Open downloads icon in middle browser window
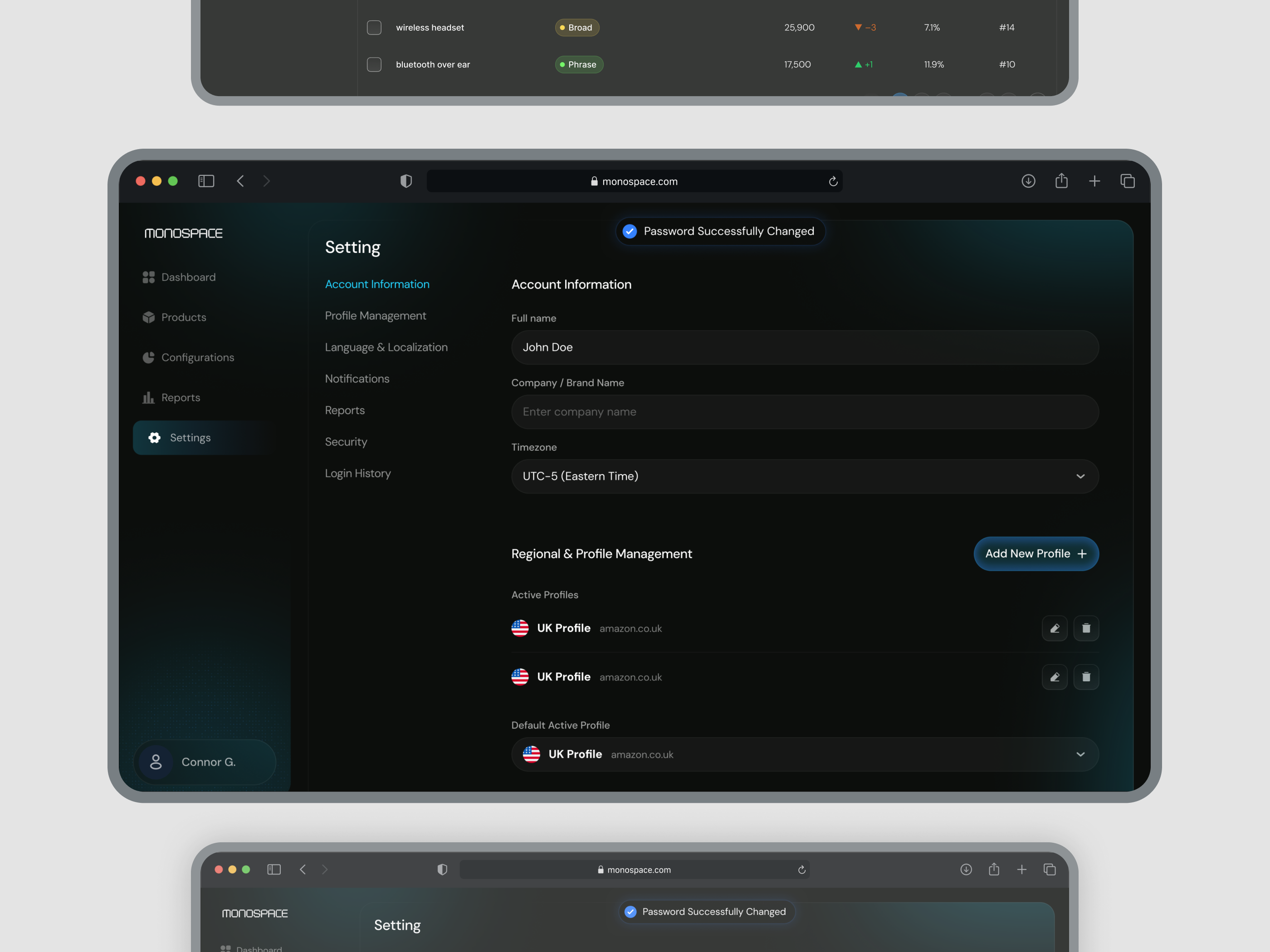Viewport: 1270px width, 952px height. [1028, 181]
